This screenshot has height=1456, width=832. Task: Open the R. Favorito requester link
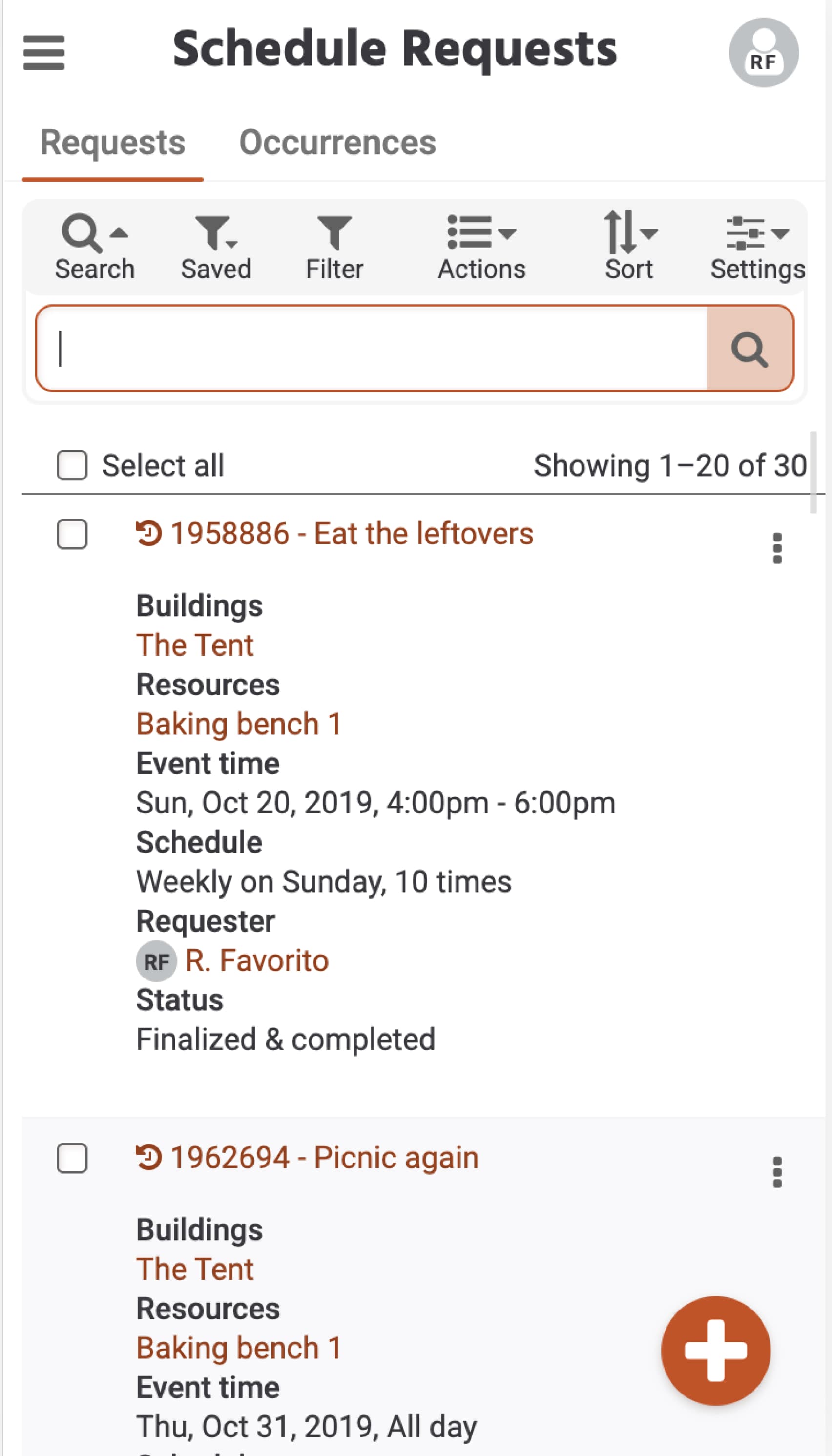[x=257, y=960]
